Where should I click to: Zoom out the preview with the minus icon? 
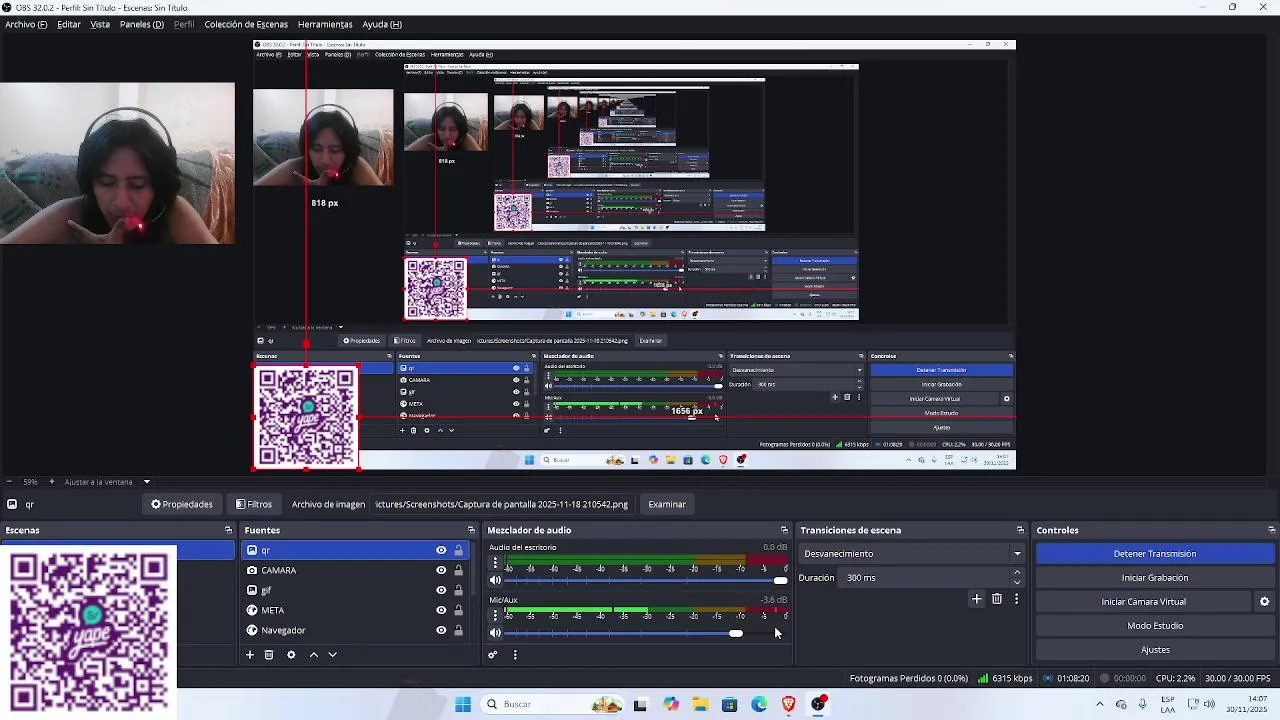tap(10, 482)
